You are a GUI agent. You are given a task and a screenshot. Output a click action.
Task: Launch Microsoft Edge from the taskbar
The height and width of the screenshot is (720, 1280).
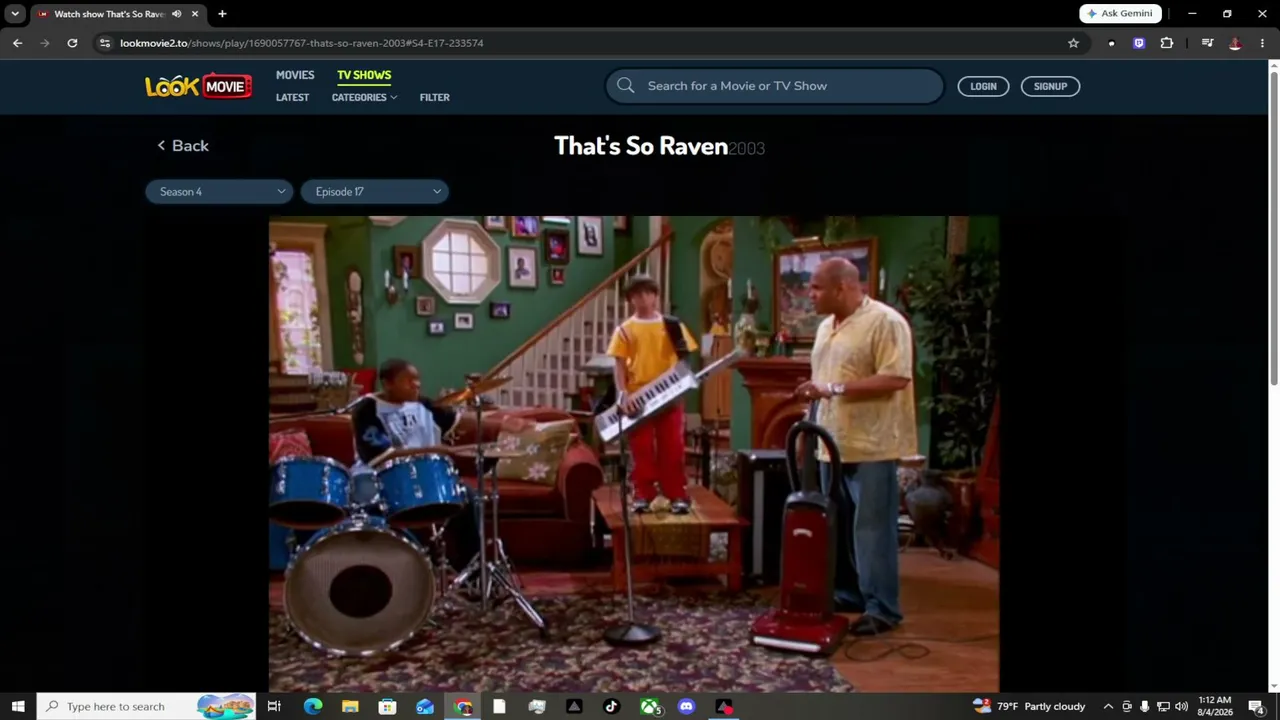click(313, 706)
